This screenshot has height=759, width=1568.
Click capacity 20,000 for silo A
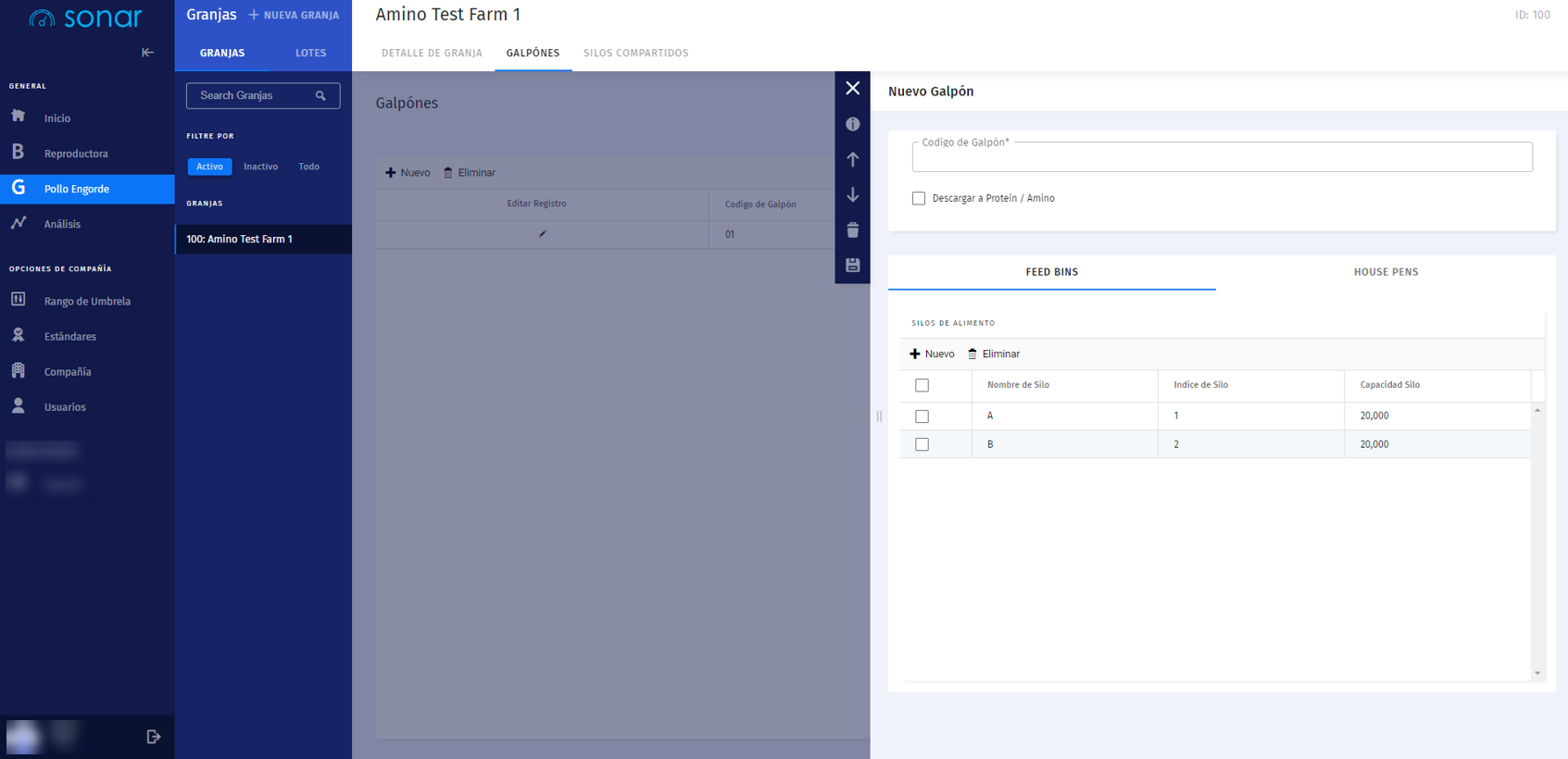pyautogui.click(x=1437, y=416)
